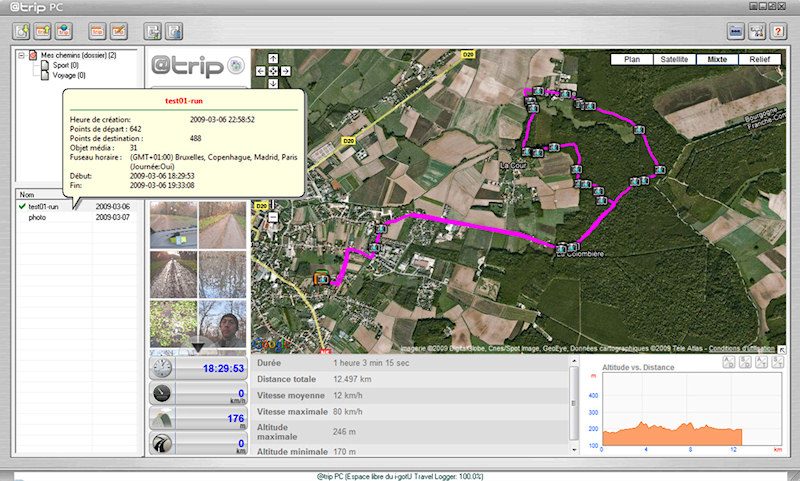This screenshot has width=800, height=481.
Task: Pan the map left with arrow
Action: pyautogui.click(x=261, y=71)
